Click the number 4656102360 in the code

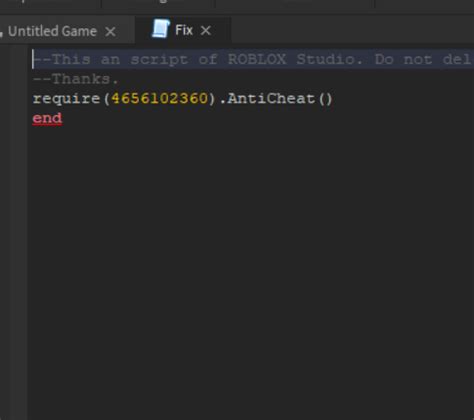(160, 98)
